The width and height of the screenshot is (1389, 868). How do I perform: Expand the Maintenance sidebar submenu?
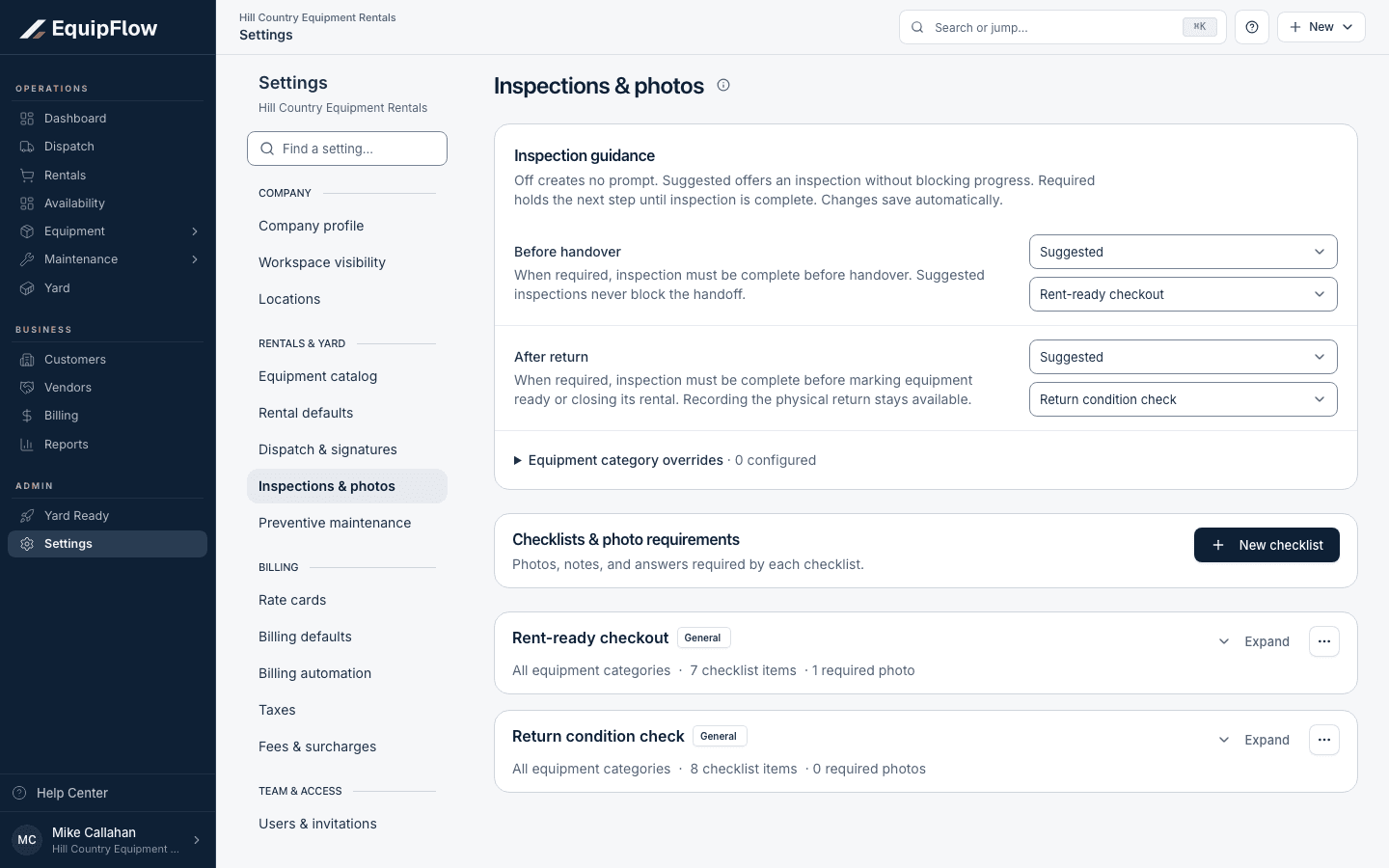coord(195,259)
